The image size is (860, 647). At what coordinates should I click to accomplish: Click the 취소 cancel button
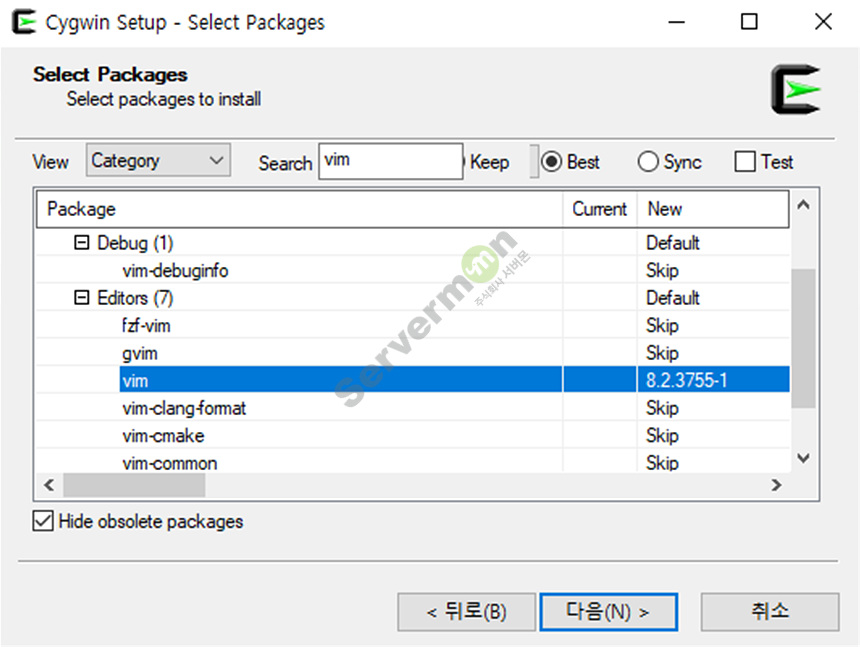(770, 612)
